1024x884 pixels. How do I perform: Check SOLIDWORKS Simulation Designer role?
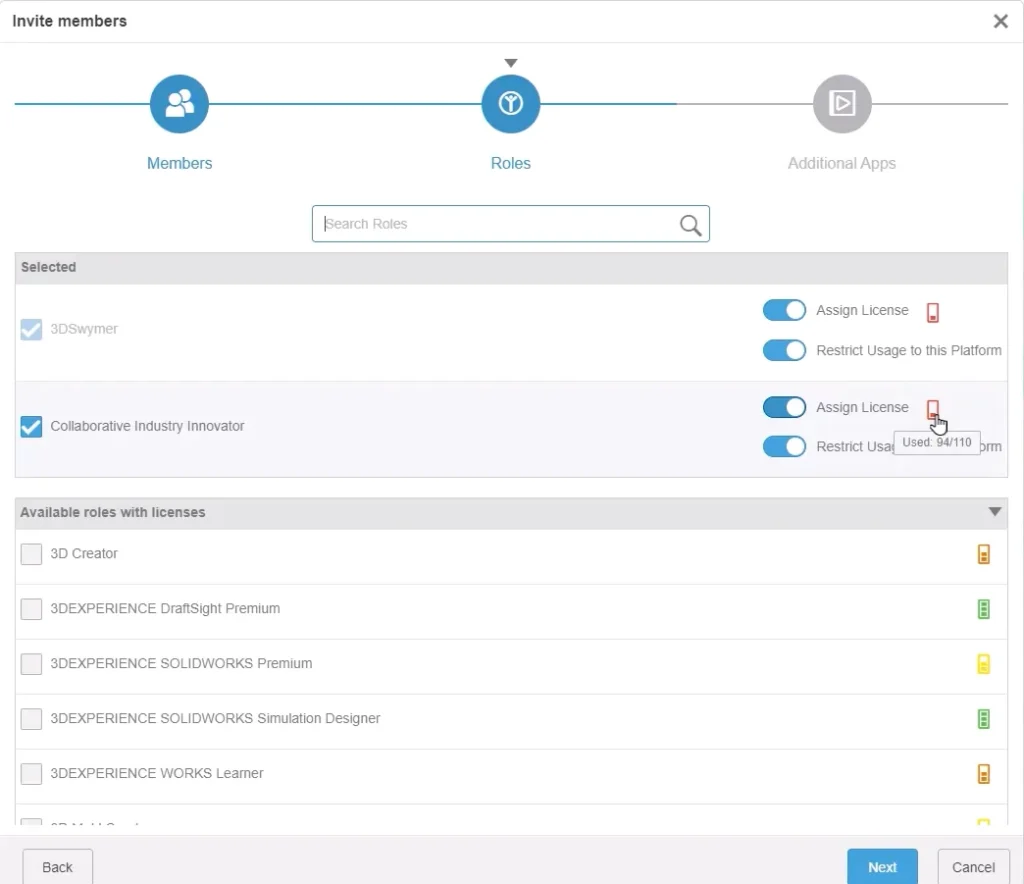31,718
